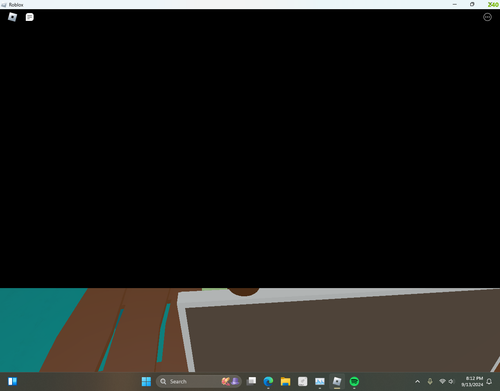The image size is (500, 391).
Task: Expand the hidden system tray icons chevron
Action: coord(417,381)
